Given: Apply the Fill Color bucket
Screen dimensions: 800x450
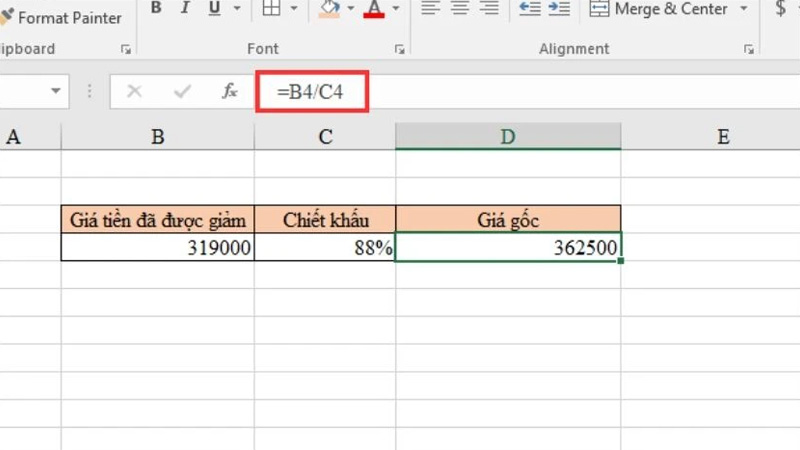Looking at the screenshot, I should click(329, 8).
